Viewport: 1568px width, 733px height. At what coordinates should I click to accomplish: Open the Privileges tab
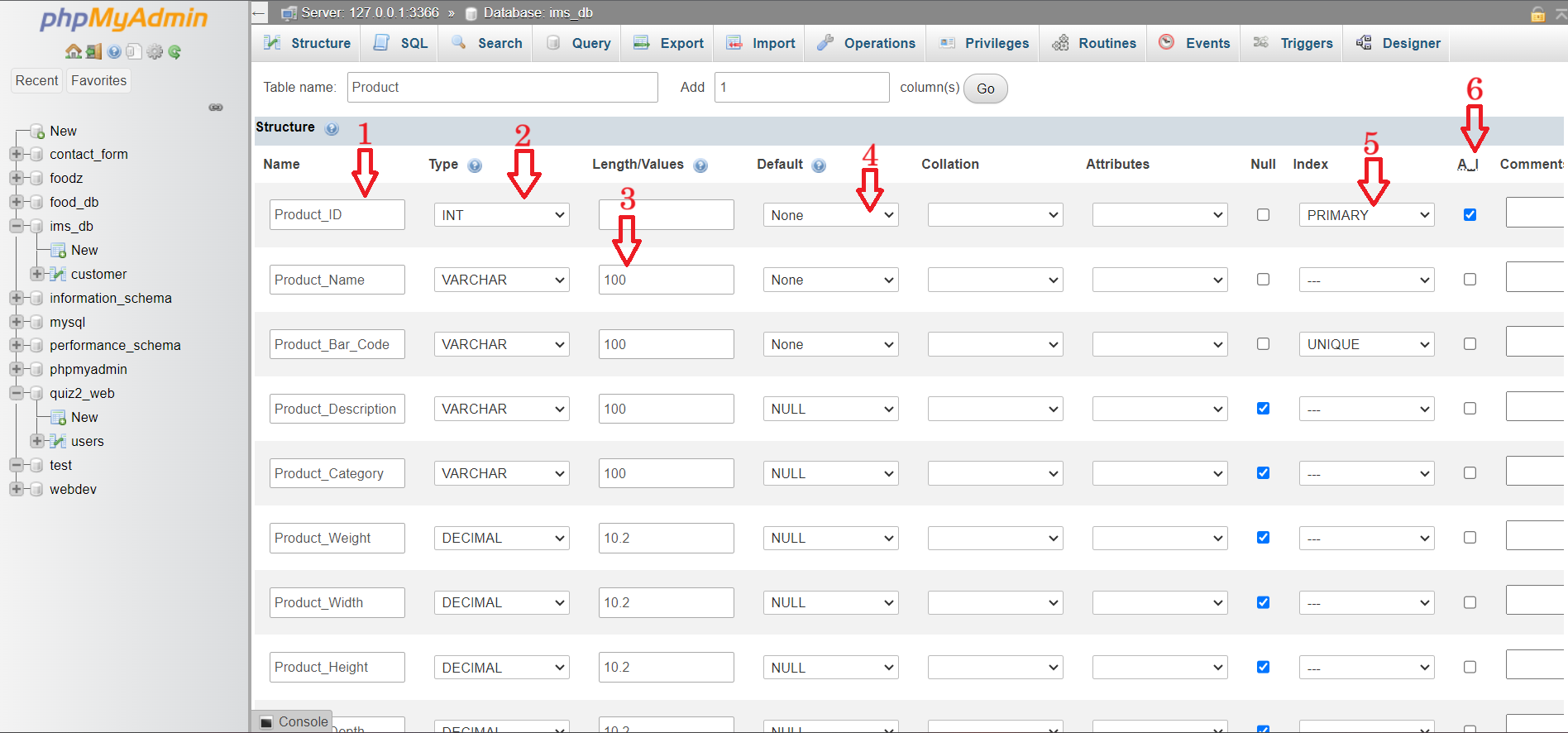pos(984,43)
